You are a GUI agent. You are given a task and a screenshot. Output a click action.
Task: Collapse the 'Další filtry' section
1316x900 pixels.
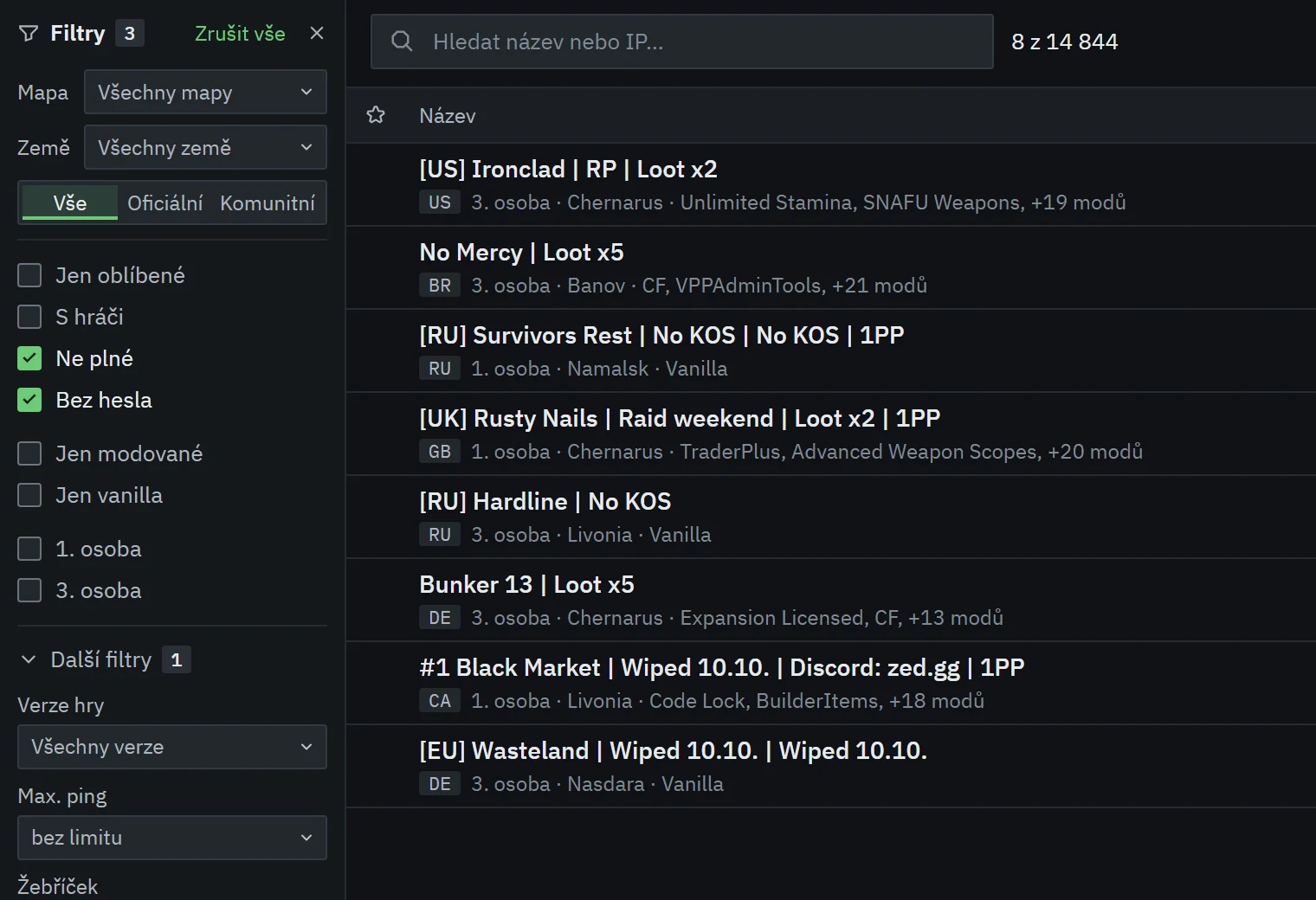pyautogui.click(x=105, y=659)
